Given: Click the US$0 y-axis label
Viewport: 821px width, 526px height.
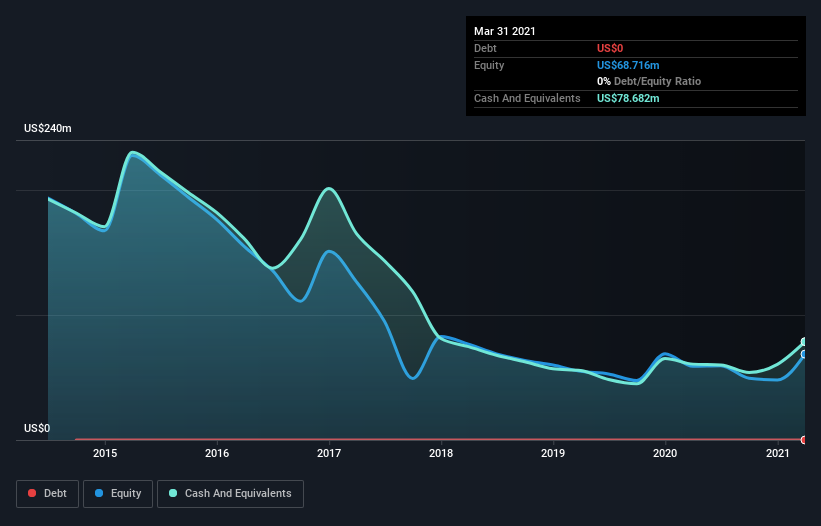Looking at the screenshot, I should click(37, 428).
